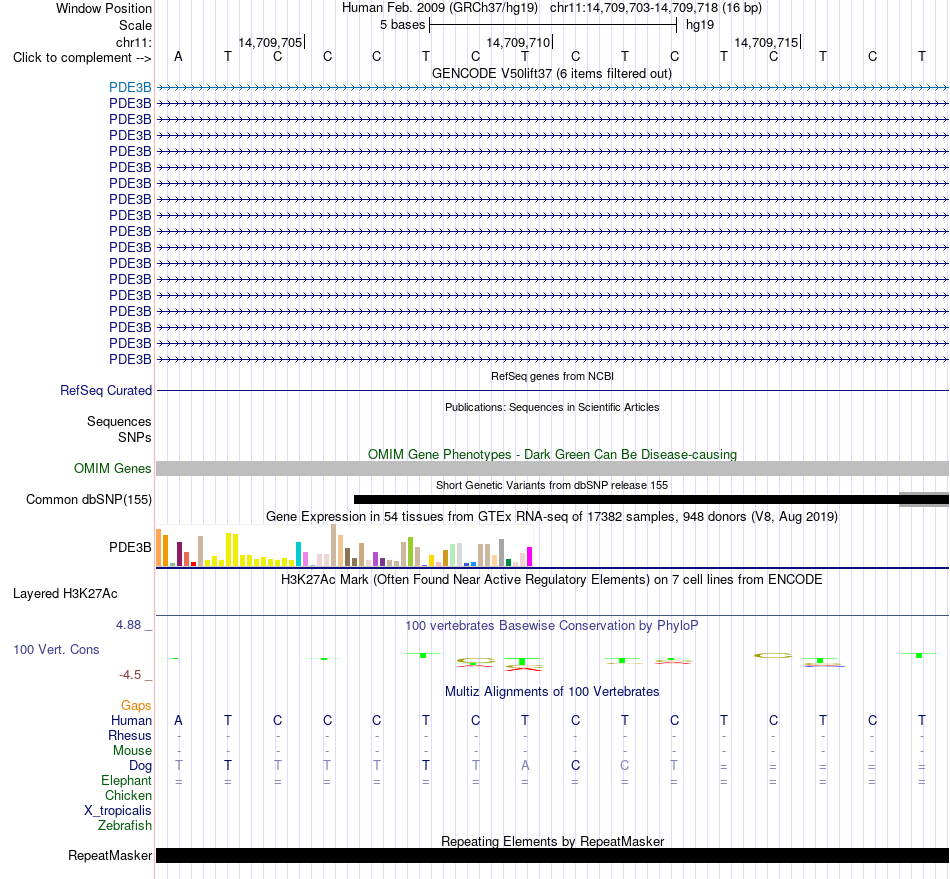Open 'Repeating Elements by RepeatMasker' track title
This screenshot has width=950, height=879.
pyautogui.click(x=552, y=841)
